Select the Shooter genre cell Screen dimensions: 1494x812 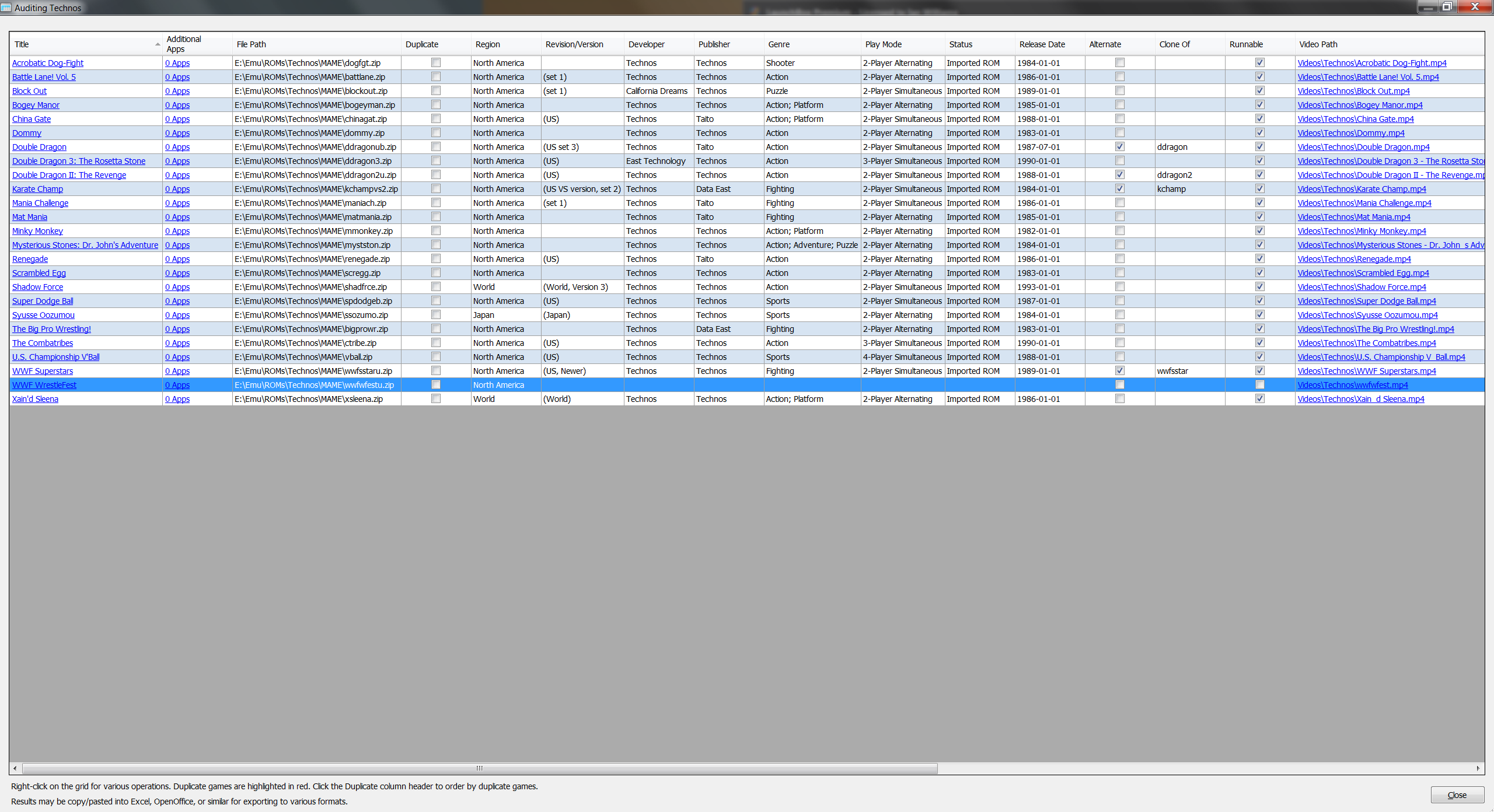[812, 63]
